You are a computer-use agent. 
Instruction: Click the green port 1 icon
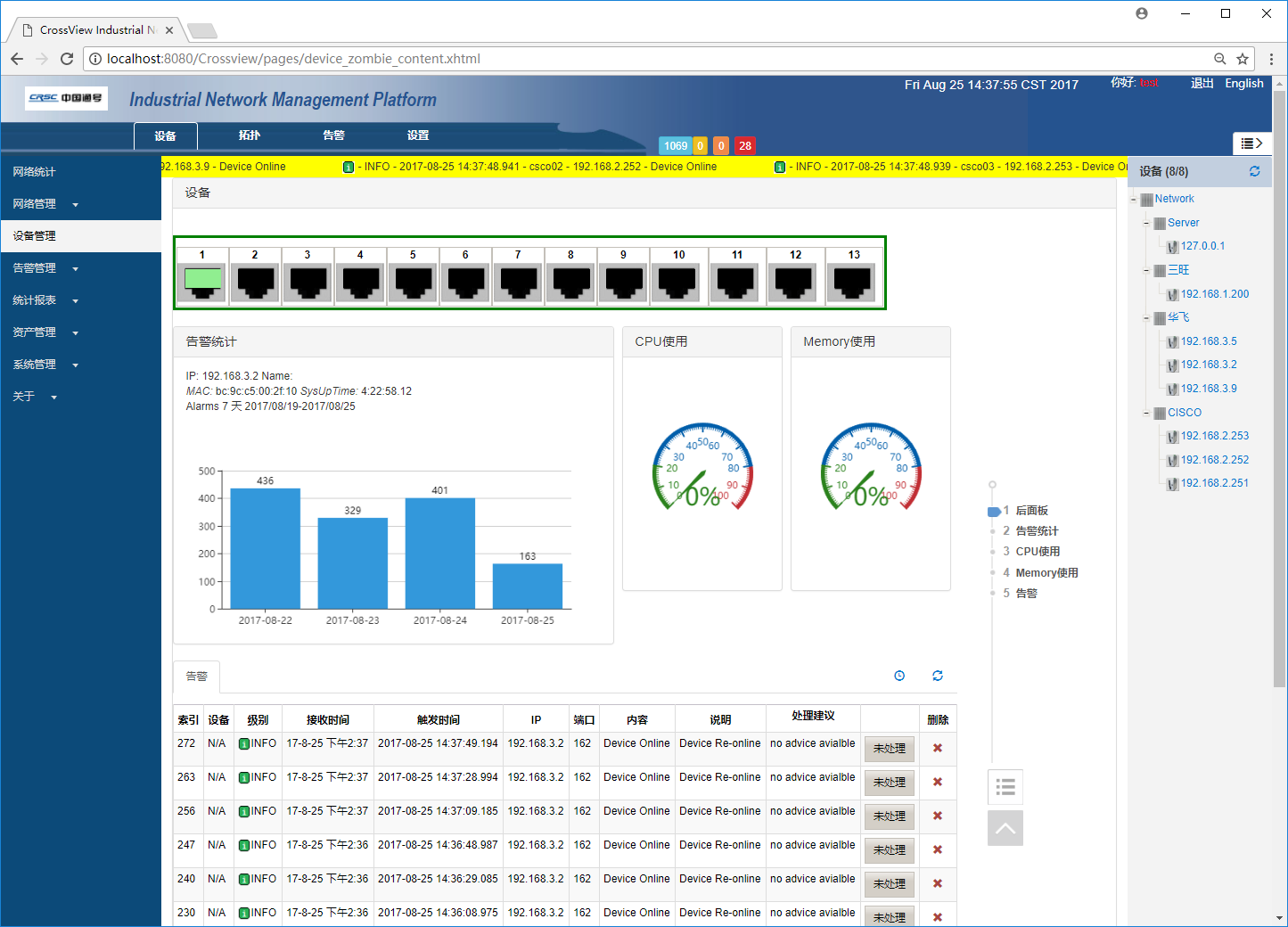coord(202,282)
